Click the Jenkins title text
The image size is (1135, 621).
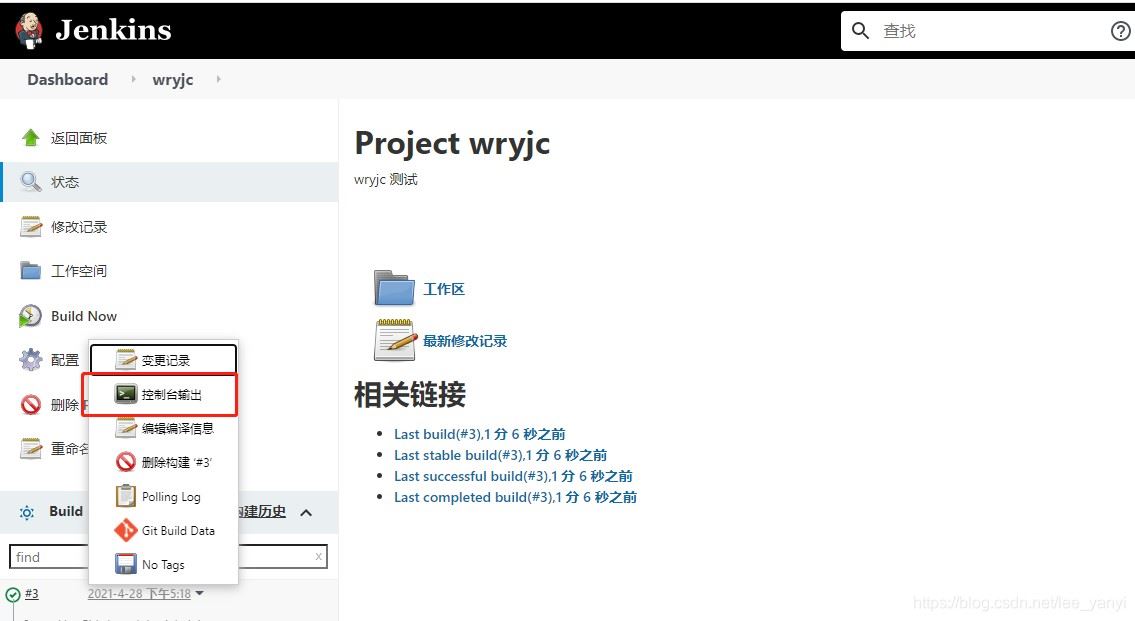pos(114,30)
